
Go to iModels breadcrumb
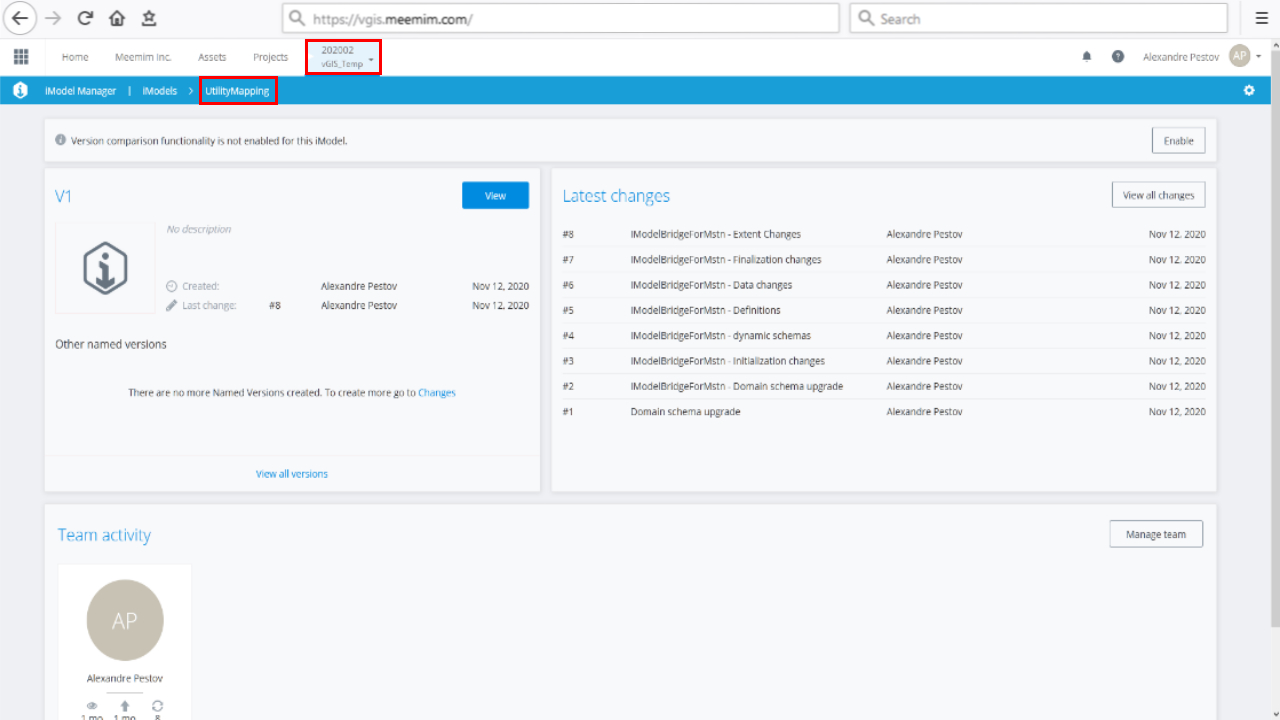click(x=159, y=91)
